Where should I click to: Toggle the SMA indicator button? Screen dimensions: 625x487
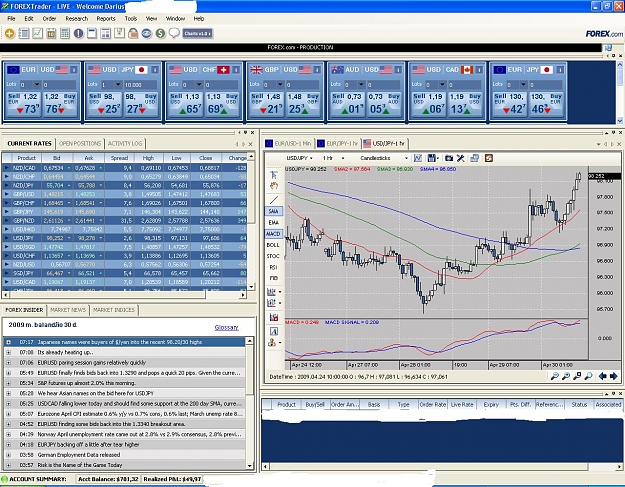pos(273,211)
